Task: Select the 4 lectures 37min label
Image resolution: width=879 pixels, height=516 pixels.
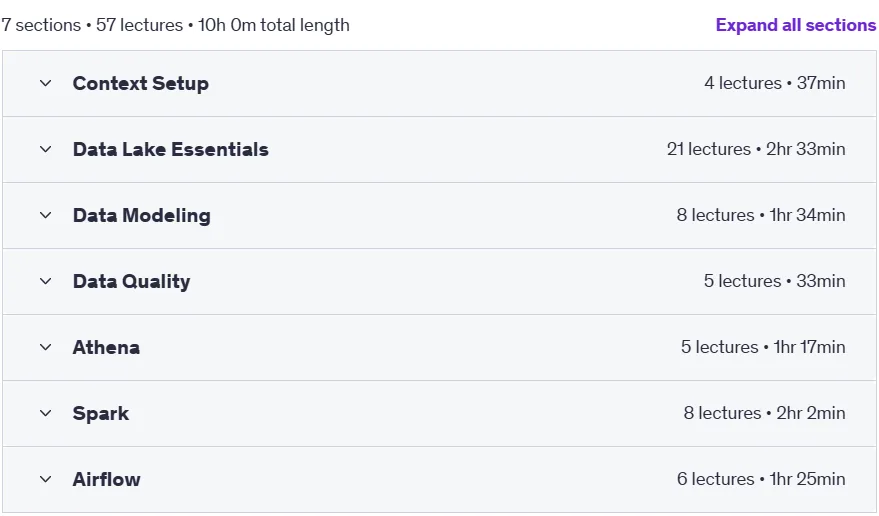Action: pos(775,83)
